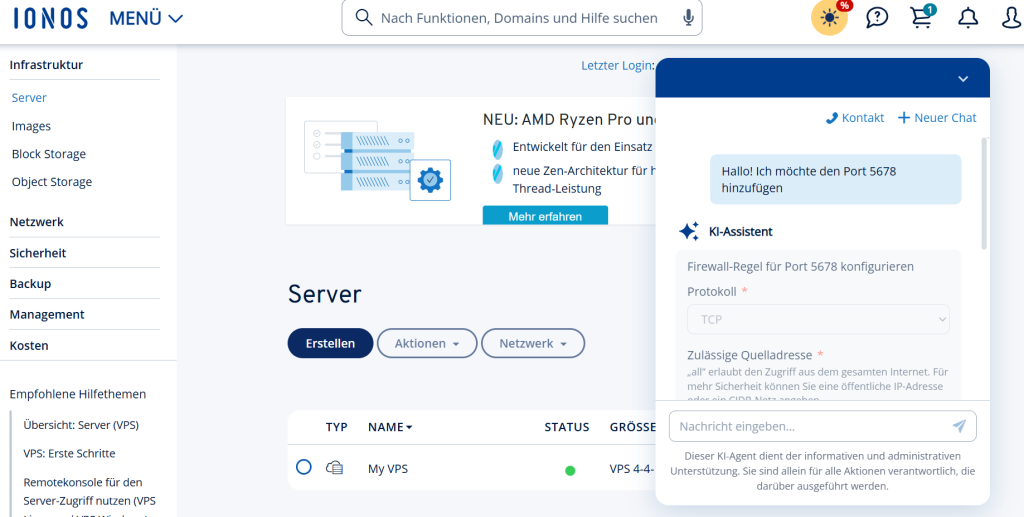Open Server in the sidebar

pyautogui.click(x=29, y=97)
